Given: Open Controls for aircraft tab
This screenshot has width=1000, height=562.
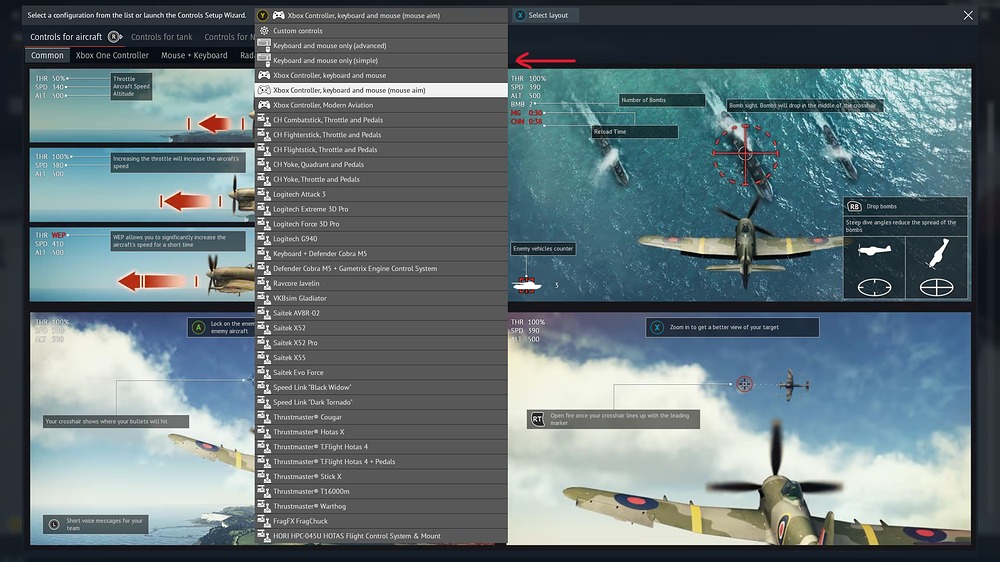Looking at the screenshot, I should (66, 37).
